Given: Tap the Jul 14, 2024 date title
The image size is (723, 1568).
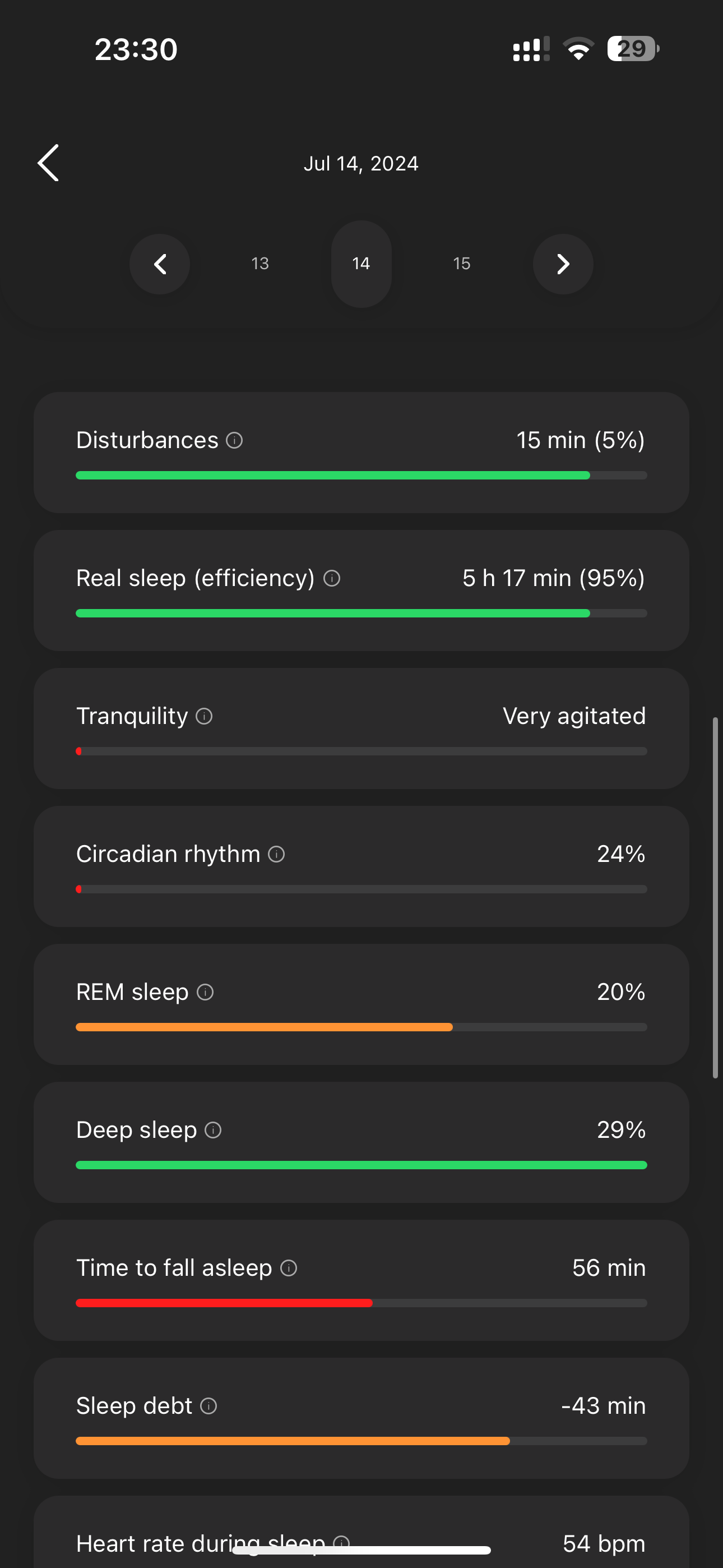Looking at the screenshot, I should pyautogui.click(x=361, y=164).
